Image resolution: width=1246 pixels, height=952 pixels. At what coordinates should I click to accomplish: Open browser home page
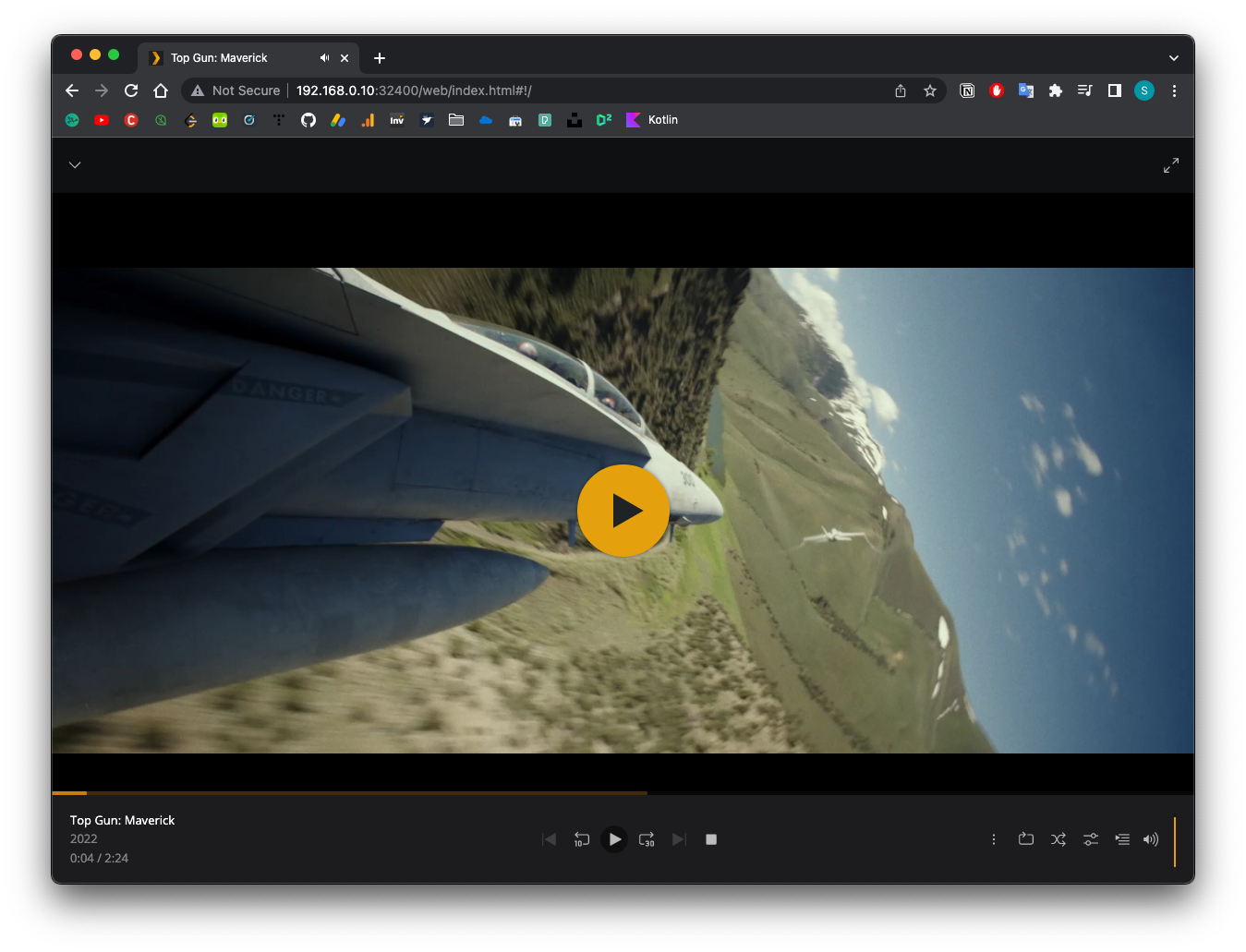coord(161,90)
